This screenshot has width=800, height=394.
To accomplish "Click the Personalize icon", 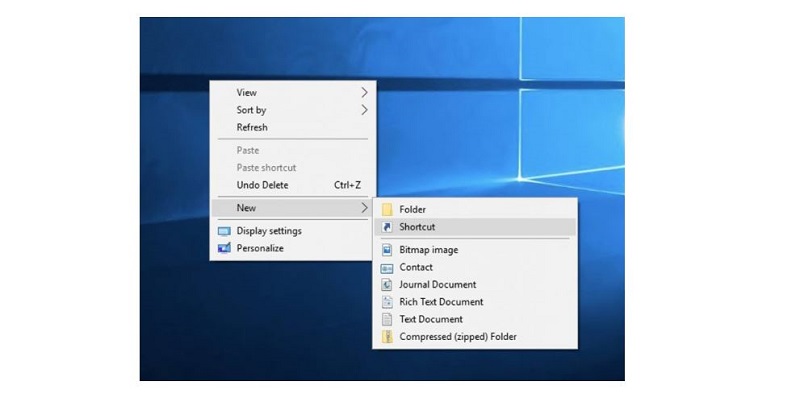I will [224, 249].
